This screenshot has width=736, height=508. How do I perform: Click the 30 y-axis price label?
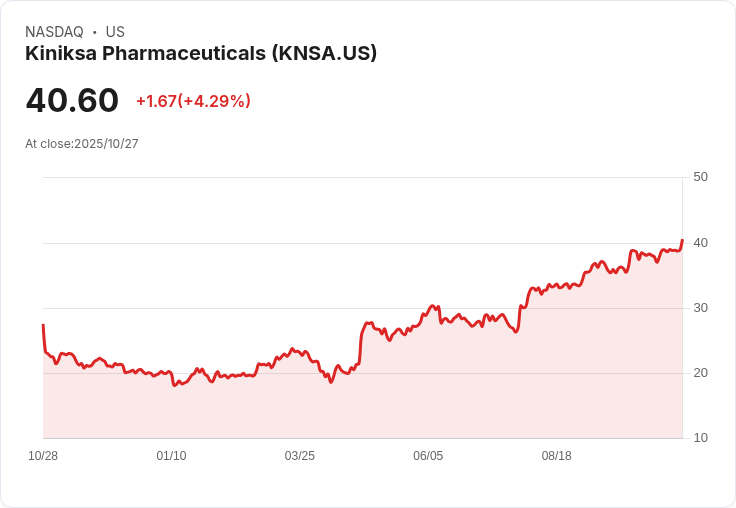700,308
